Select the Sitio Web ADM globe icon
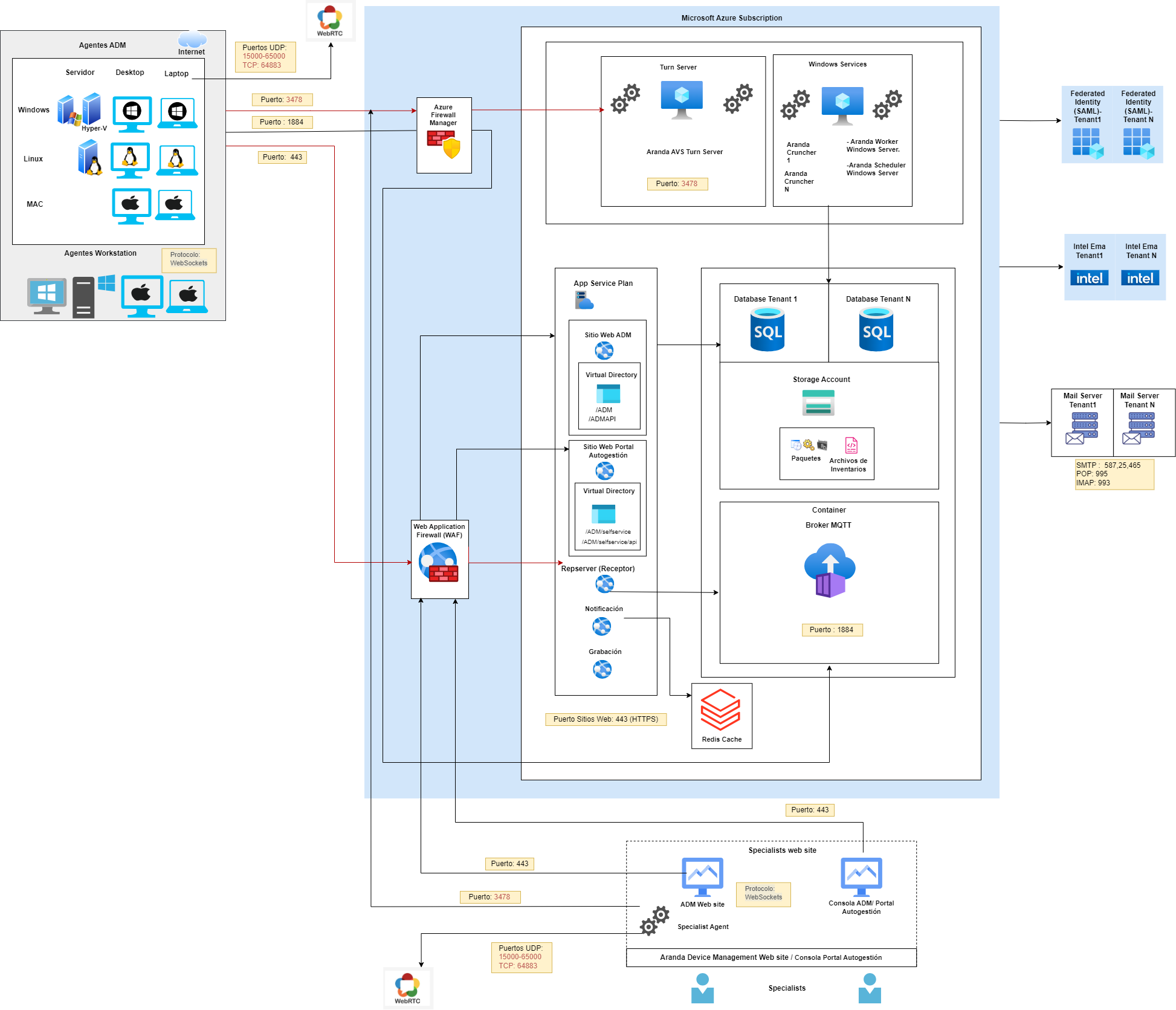Image resolution: width=1176 pixels, height=1010 pixels. coord(604,351)
